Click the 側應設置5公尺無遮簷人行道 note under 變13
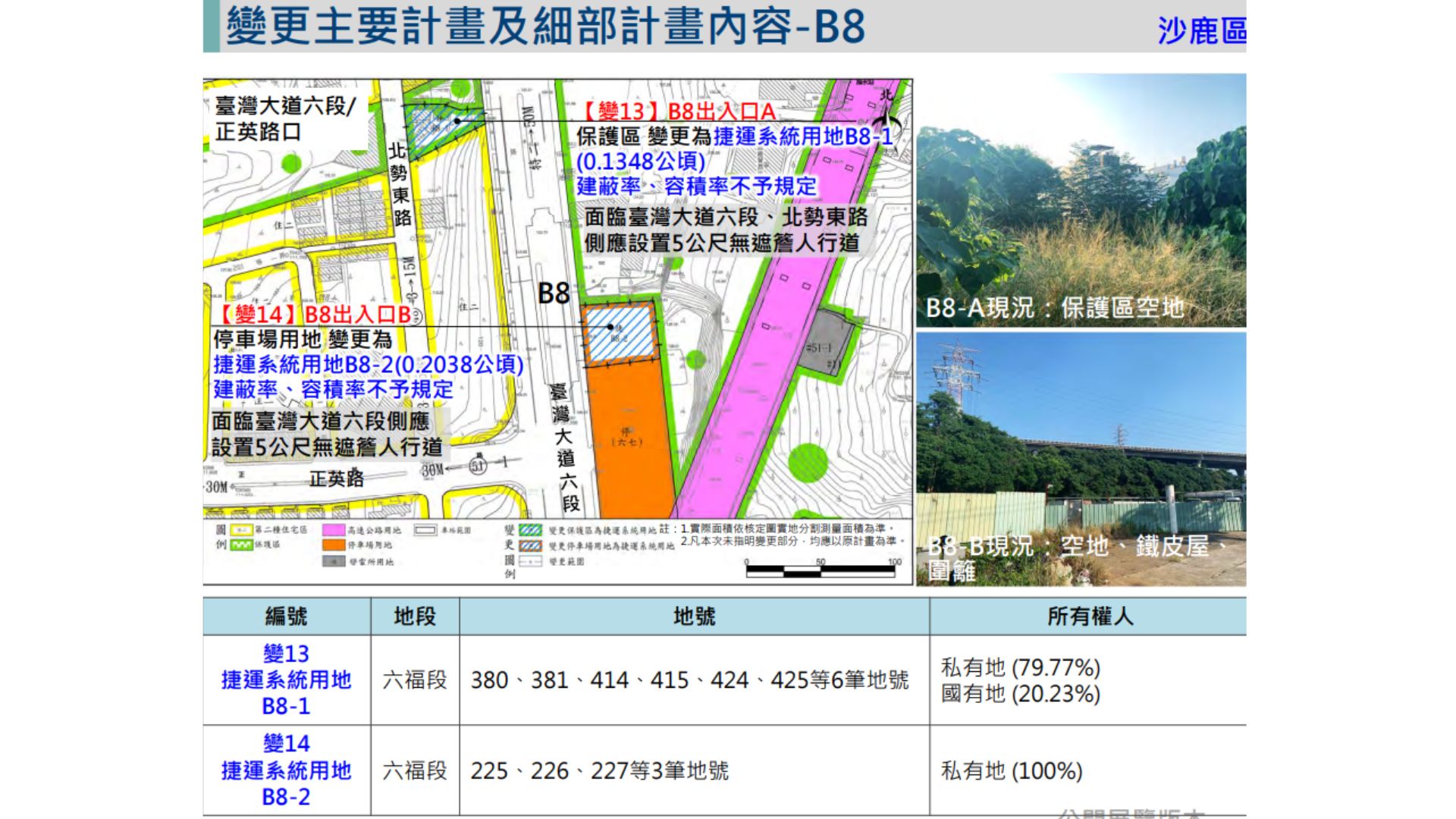Viewport: 1456px width, 819px height. [722, 243]
